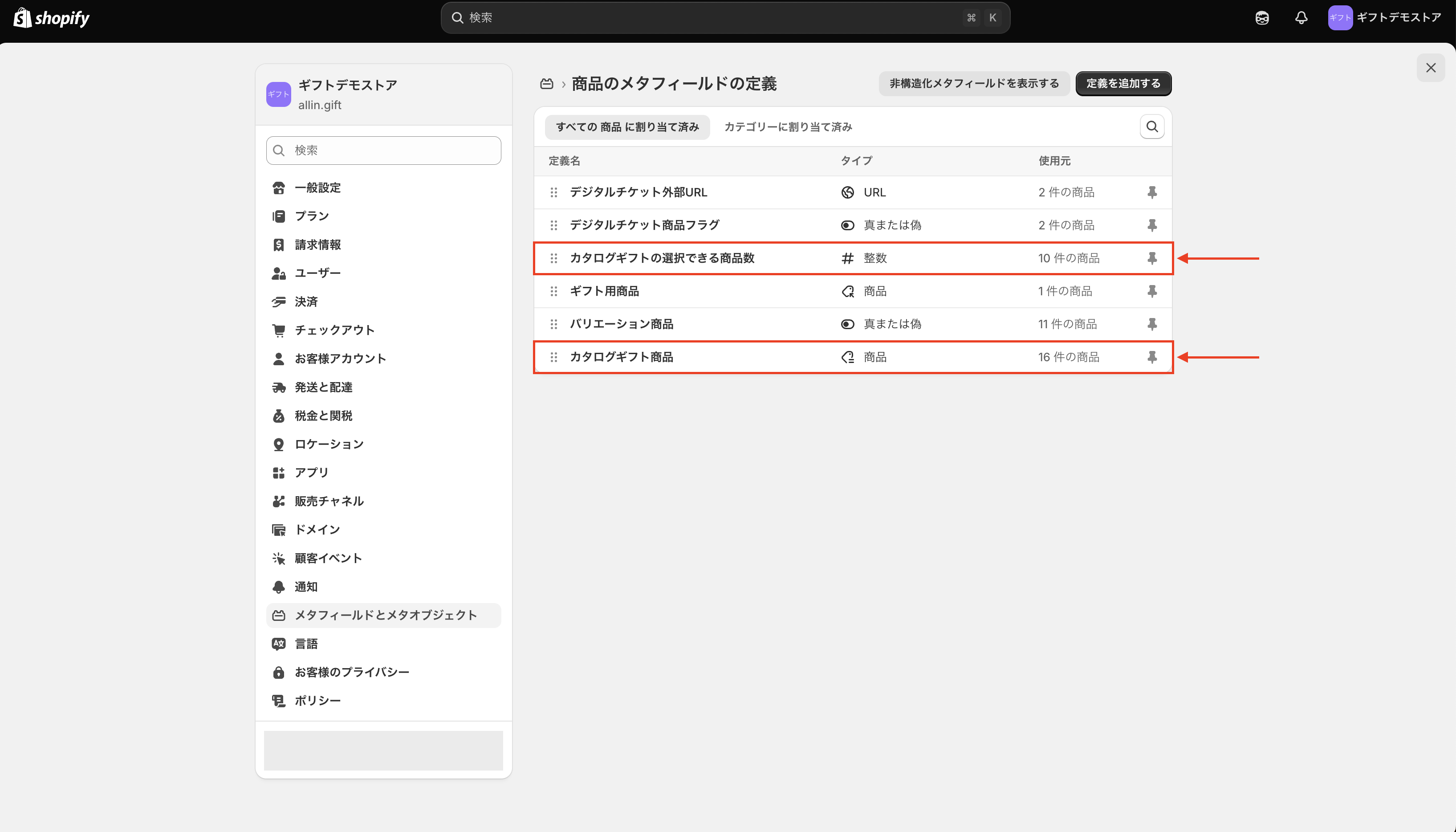
Task: Switch to すべての 商品 に割り当て済み tab
Action: 627,127
